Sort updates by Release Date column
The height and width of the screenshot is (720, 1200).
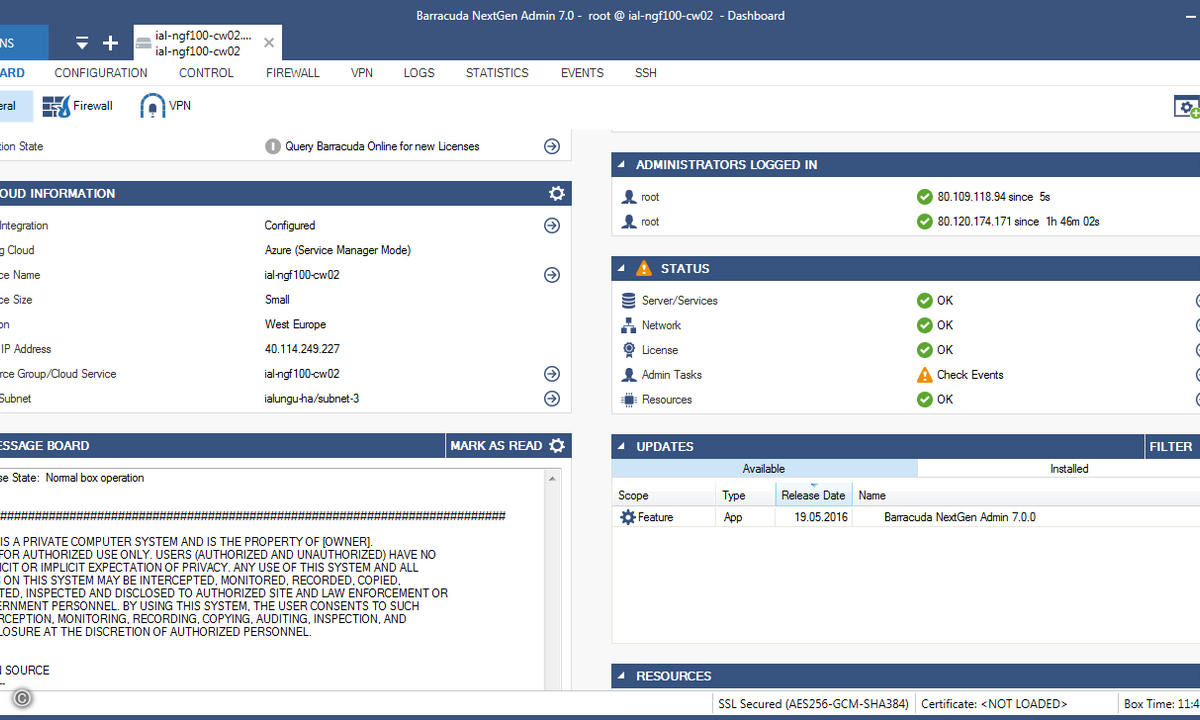812,496
